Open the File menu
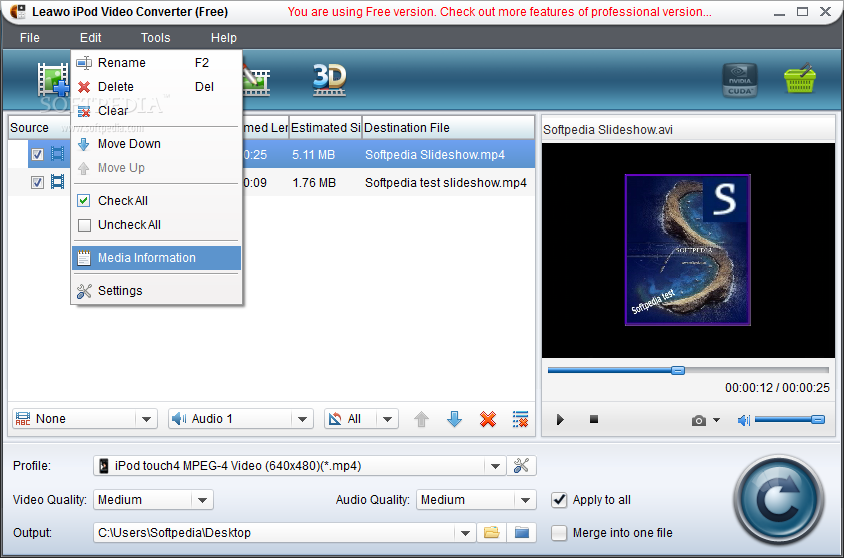844x558 pixels. (30, 38)
